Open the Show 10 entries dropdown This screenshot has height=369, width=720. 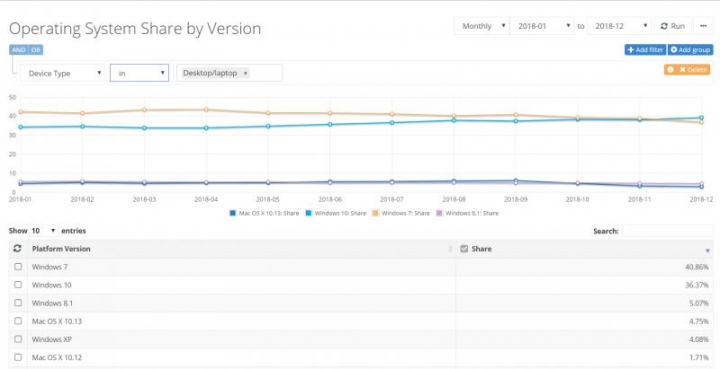44,231
